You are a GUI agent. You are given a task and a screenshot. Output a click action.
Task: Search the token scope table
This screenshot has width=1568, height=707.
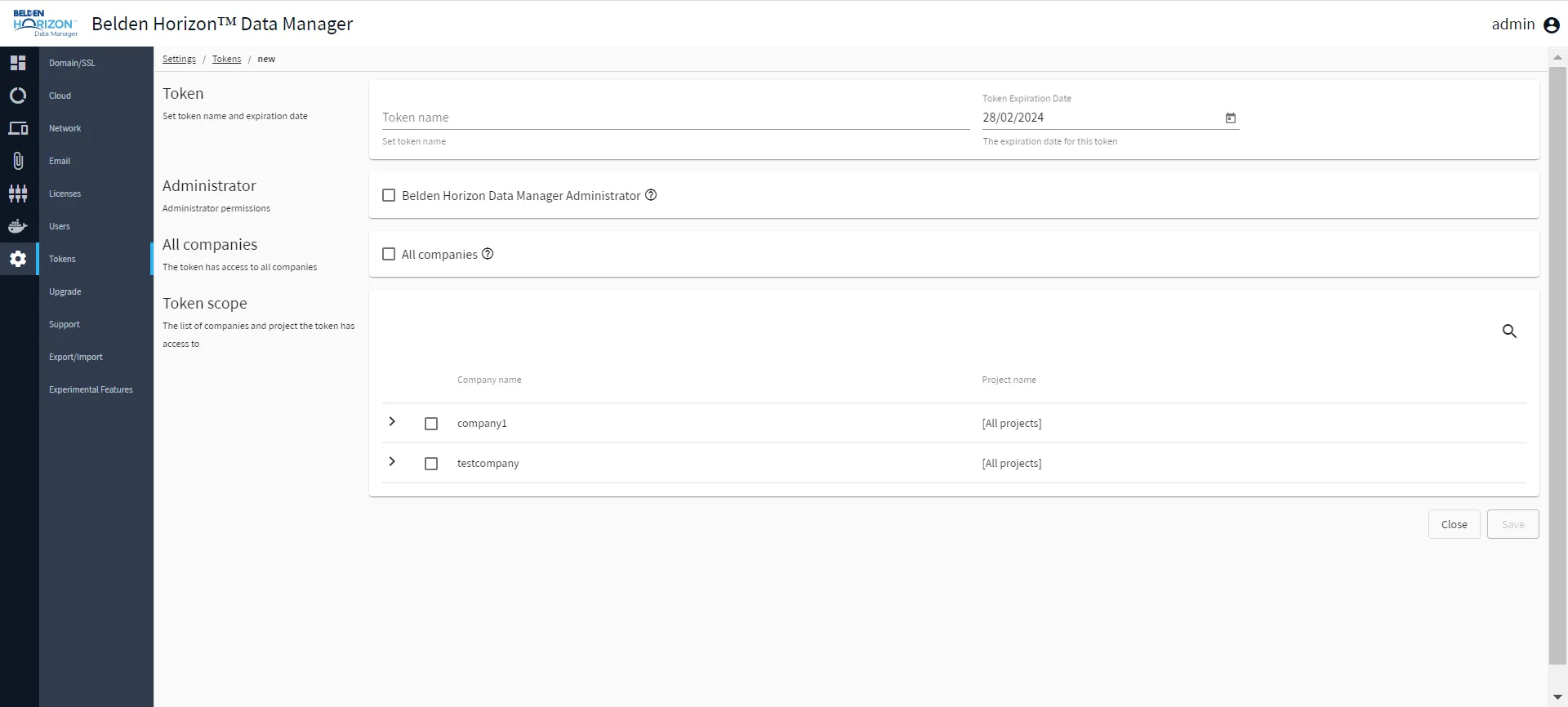pyautogui.click(x=1509, y=331)
